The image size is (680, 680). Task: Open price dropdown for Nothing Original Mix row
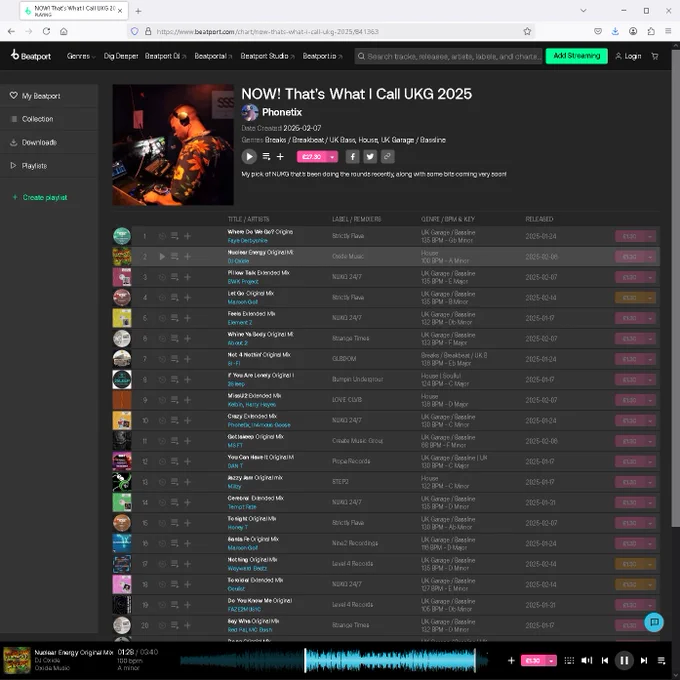coord(650,564)
